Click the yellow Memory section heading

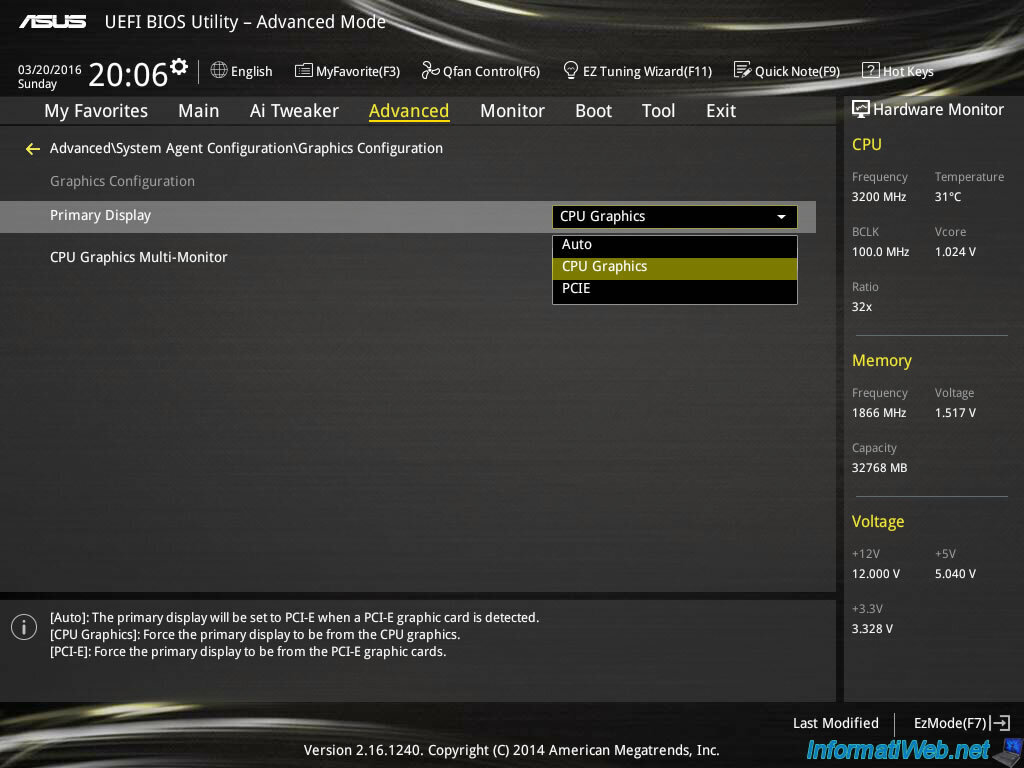(882, 360)
